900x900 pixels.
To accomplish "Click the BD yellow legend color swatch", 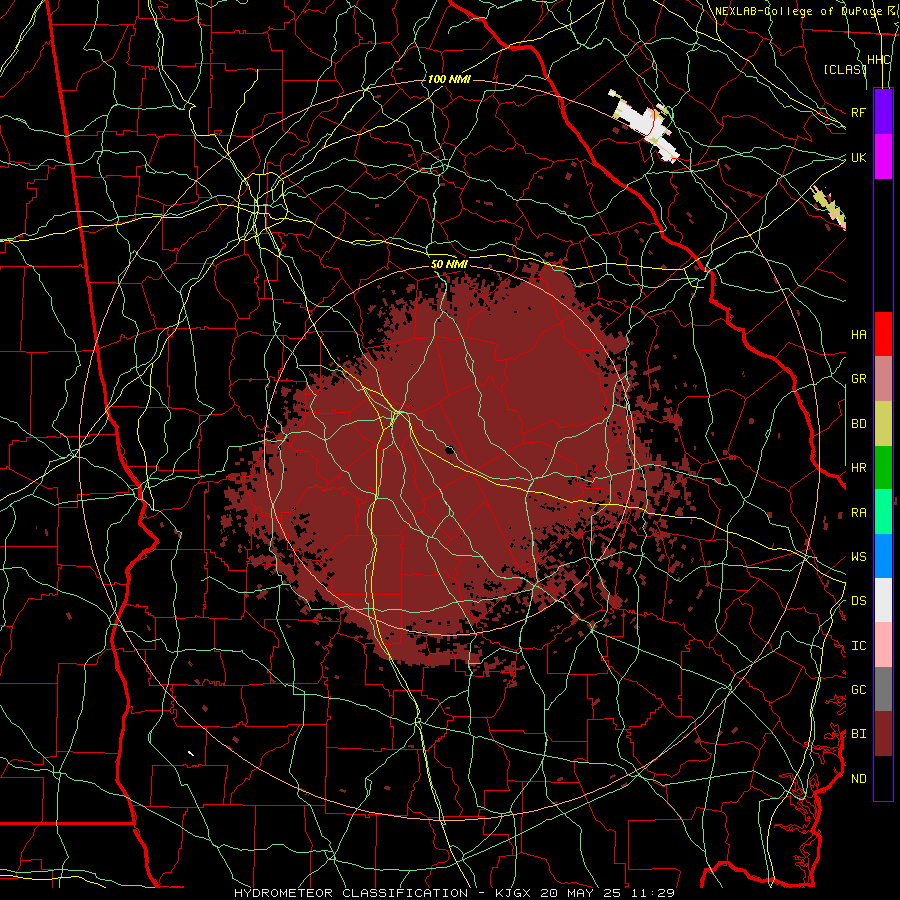I will click(883, 424).
